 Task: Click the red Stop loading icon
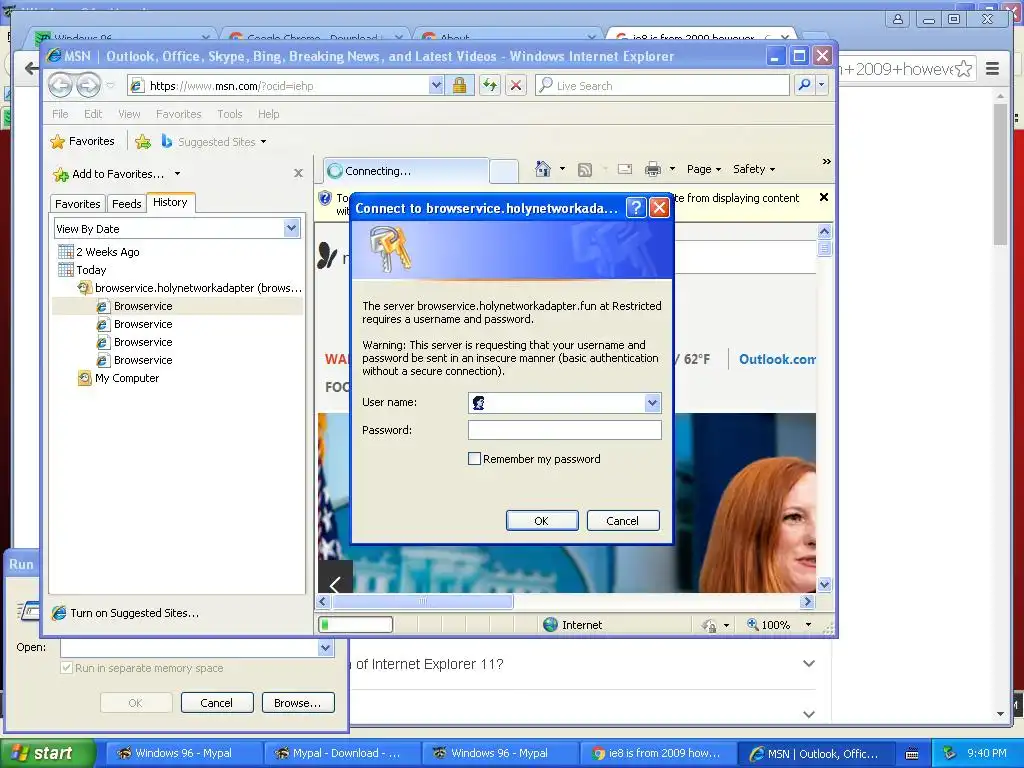pos(516,86)
